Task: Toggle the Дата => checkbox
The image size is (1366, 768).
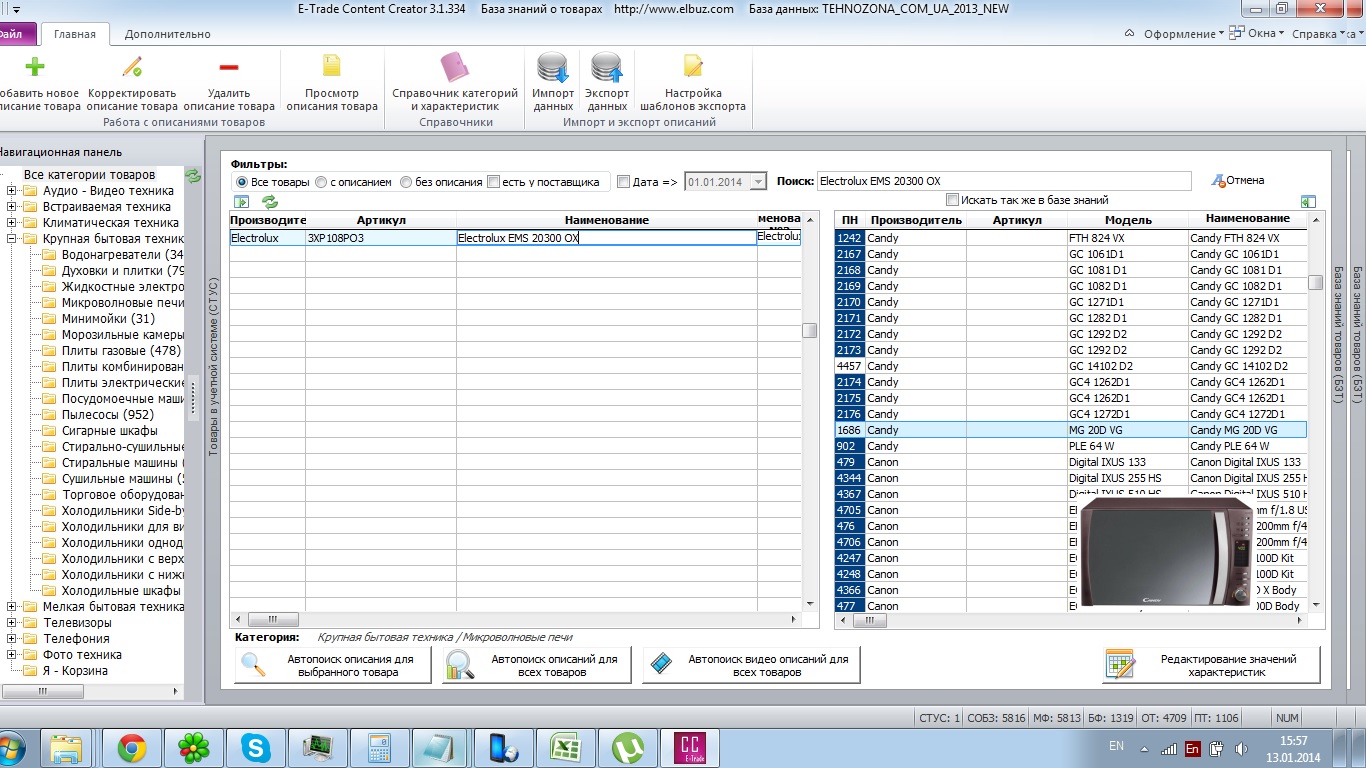Action: point(624,182)
